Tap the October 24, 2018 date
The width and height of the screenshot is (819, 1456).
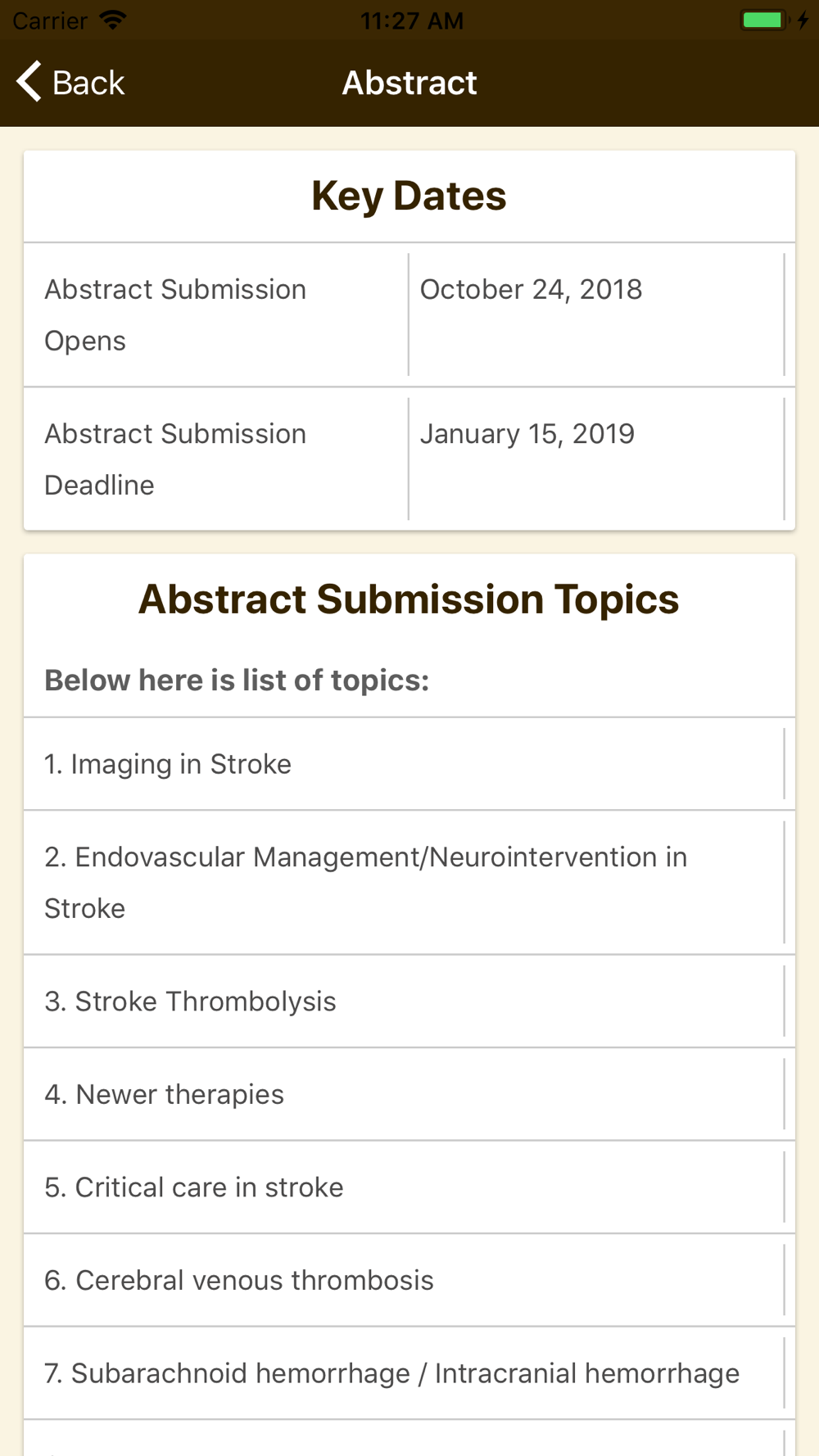click(531, 289)
